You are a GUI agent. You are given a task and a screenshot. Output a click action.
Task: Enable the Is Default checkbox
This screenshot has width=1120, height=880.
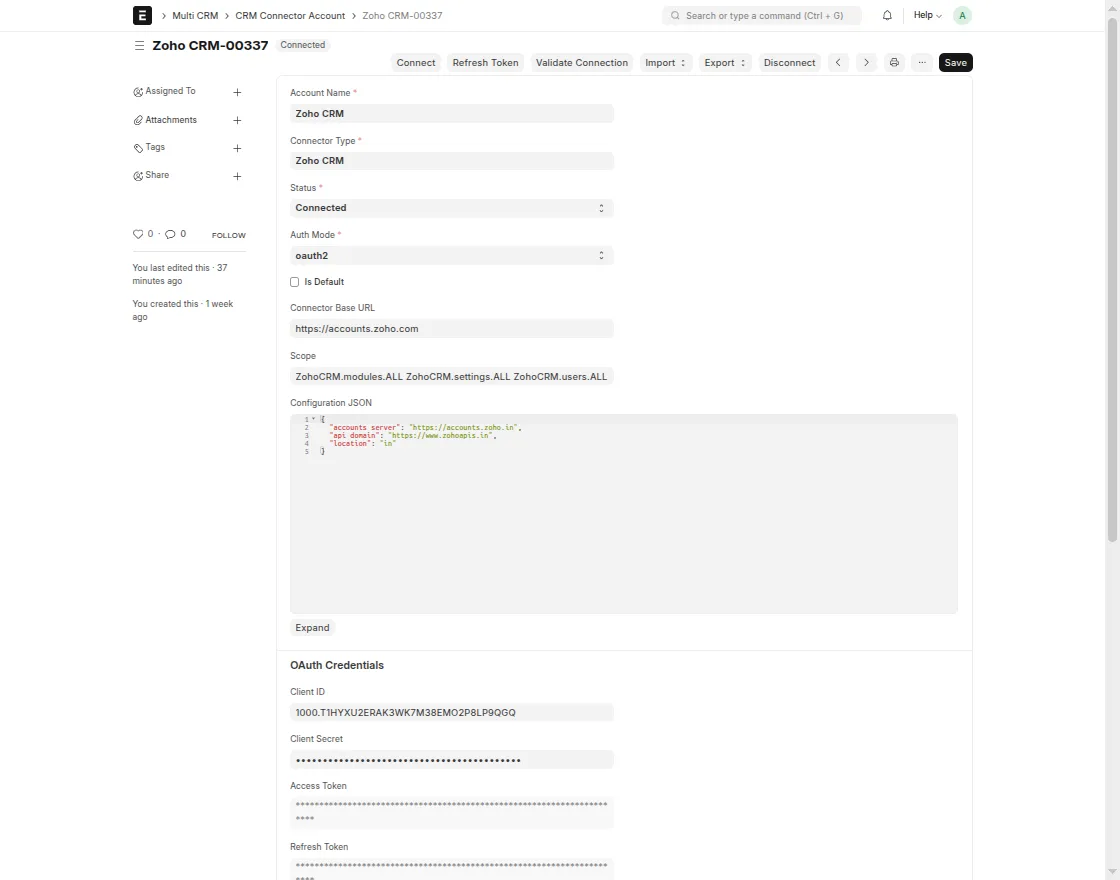pos(294,281)
